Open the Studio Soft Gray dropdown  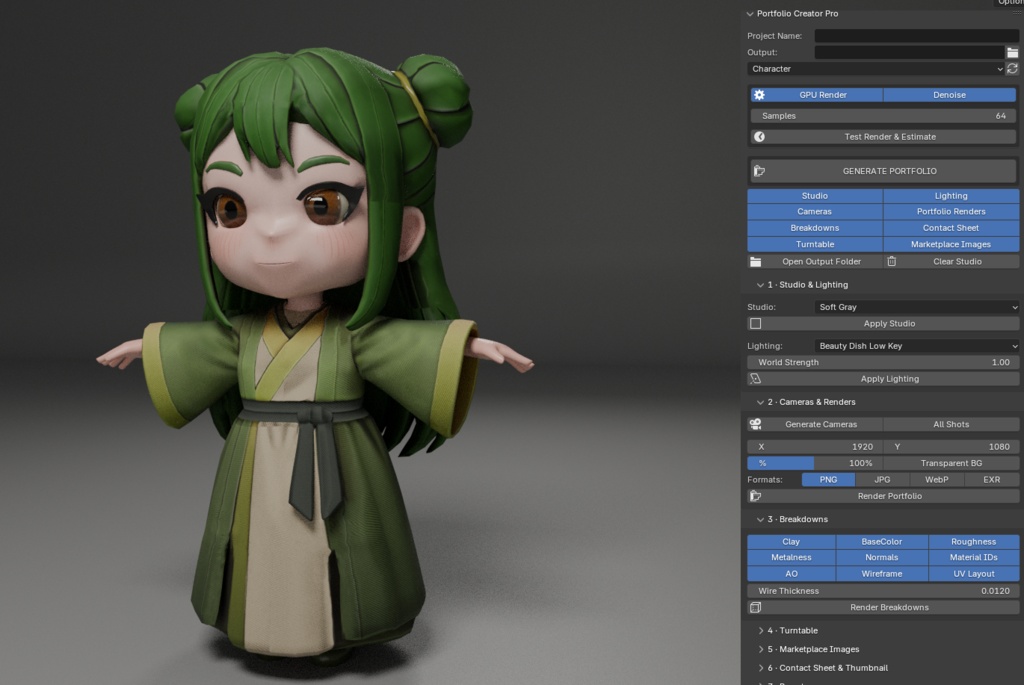click(917, 307)
